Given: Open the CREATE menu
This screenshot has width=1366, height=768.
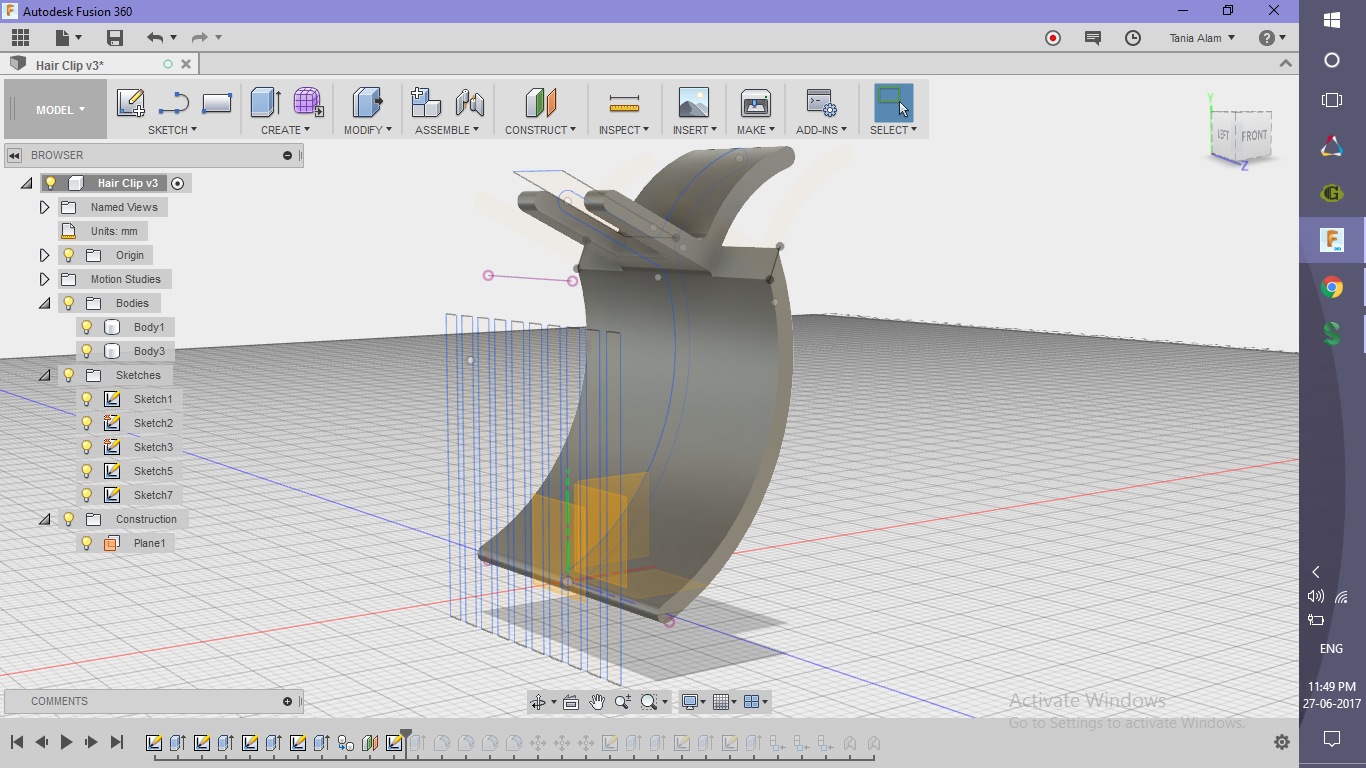Looking at the screenshot, I should click(286, 130).
